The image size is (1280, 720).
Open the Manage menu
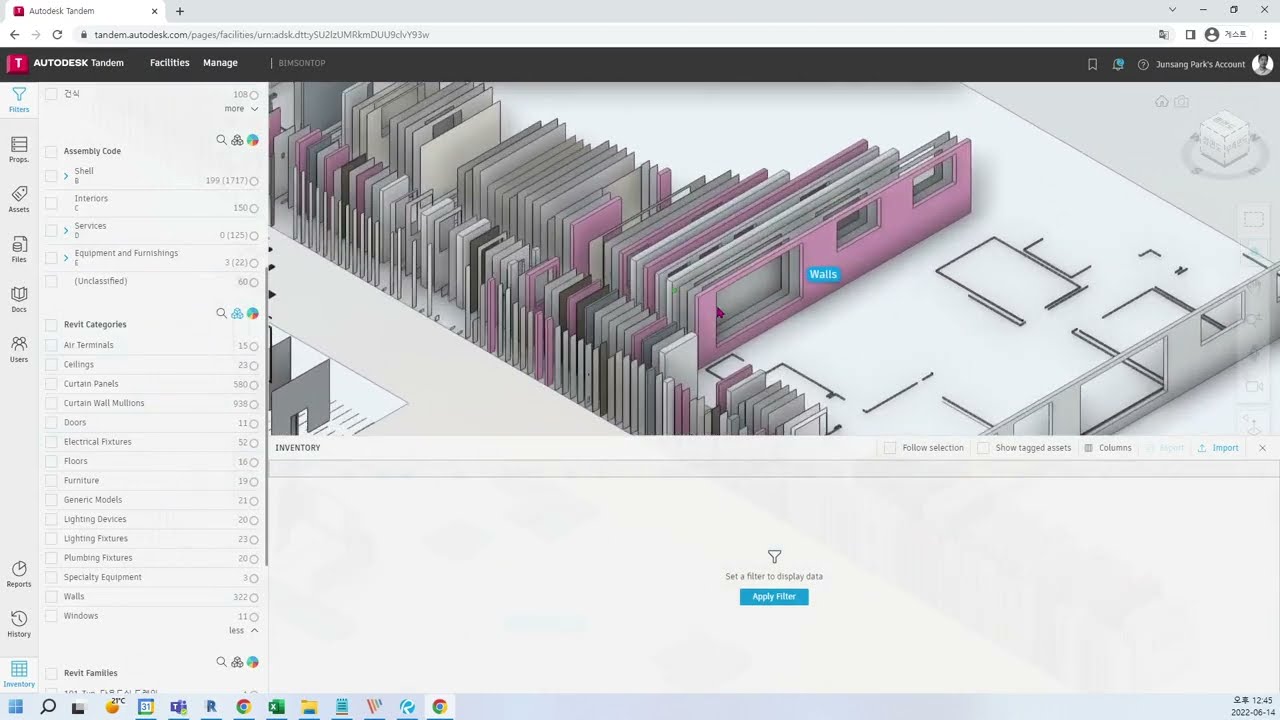220,63
